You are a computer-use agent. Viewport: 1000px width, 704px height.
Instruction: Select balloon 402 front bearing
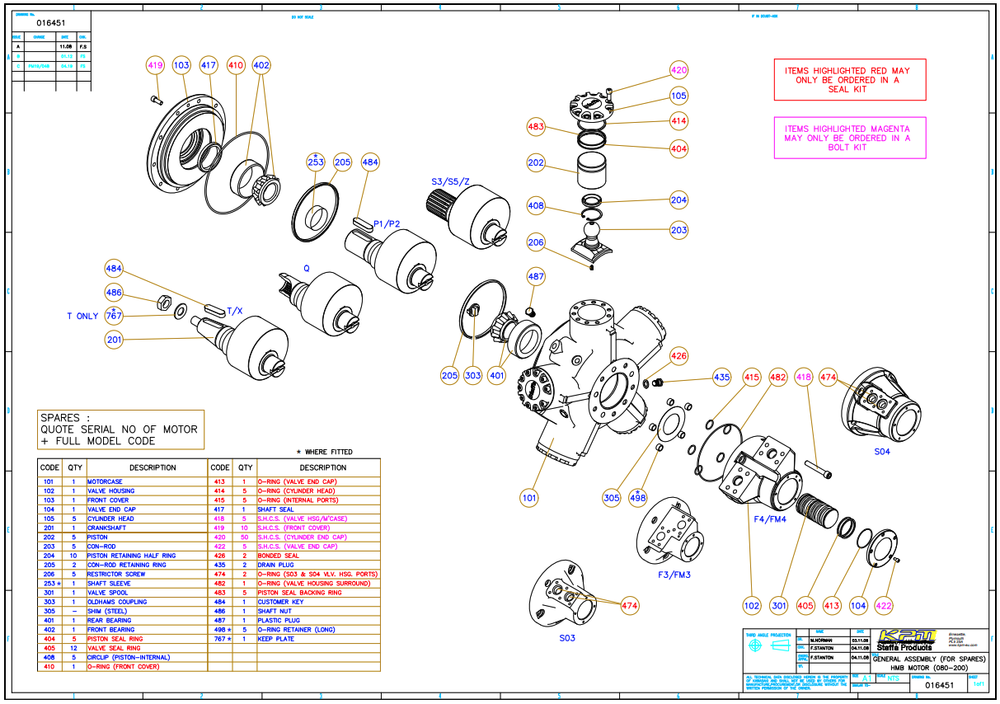(261, 65)
